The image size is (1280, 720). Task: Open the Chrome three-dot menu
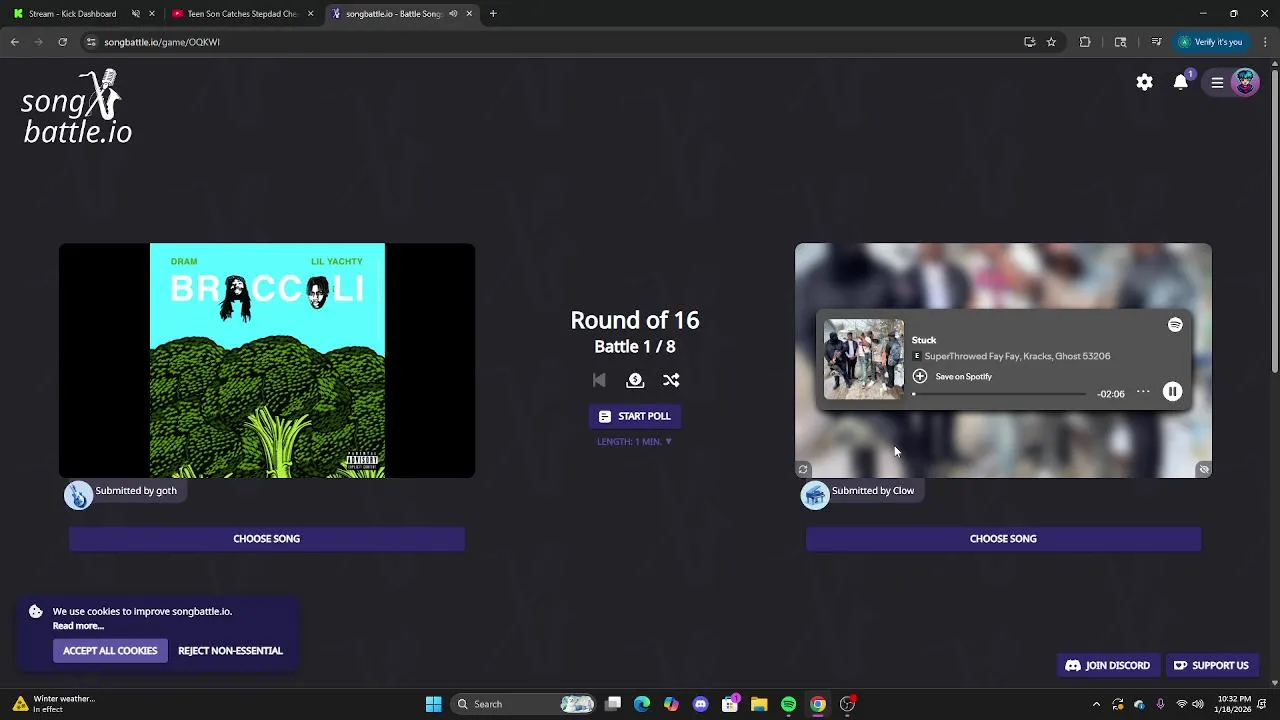(1266, 42)
